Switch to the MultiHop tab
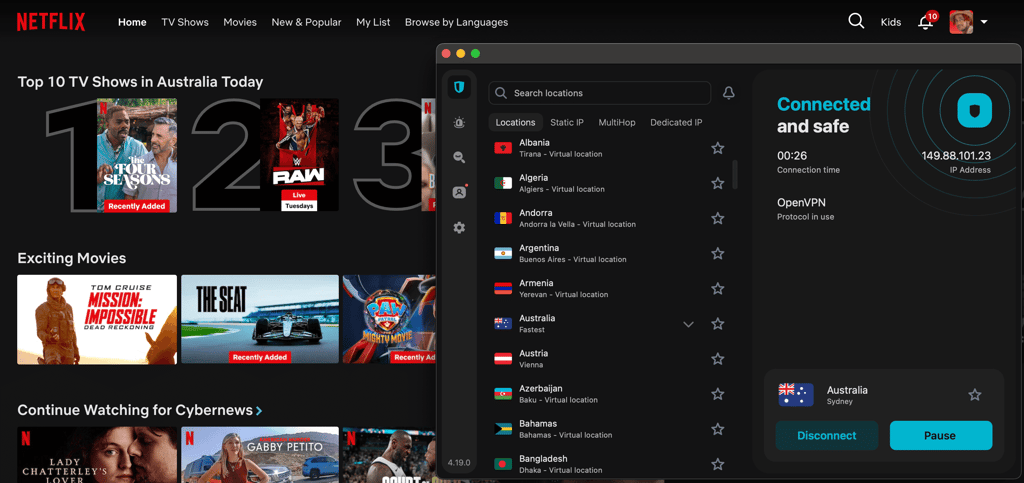This screenshot has width=1024, height=483. pyautogui.click(x=617, y=123)
